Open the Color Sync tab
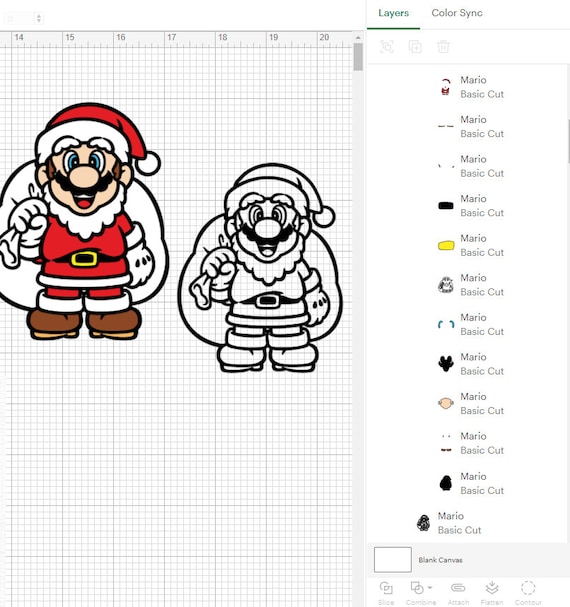The height and width of the screenshot is (607, 570). pyautogui.click(x=457, y=13)
